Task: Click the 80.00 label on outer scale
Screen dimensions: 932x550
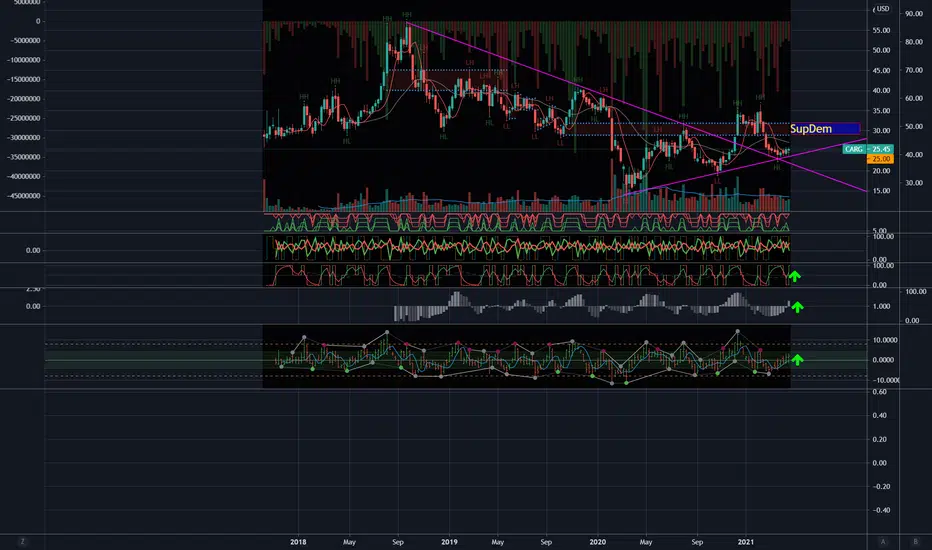Action: pos(914,42)
